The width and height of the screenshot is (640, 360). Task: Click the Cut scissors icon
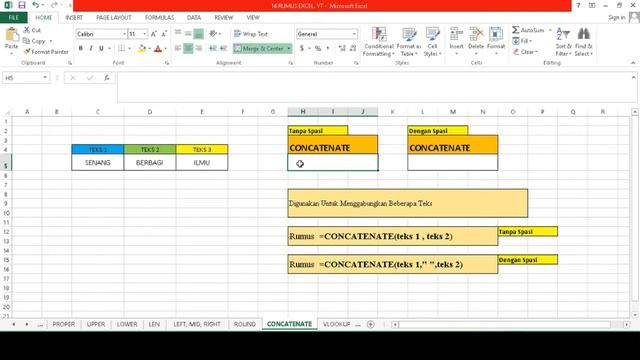(27, 30)
